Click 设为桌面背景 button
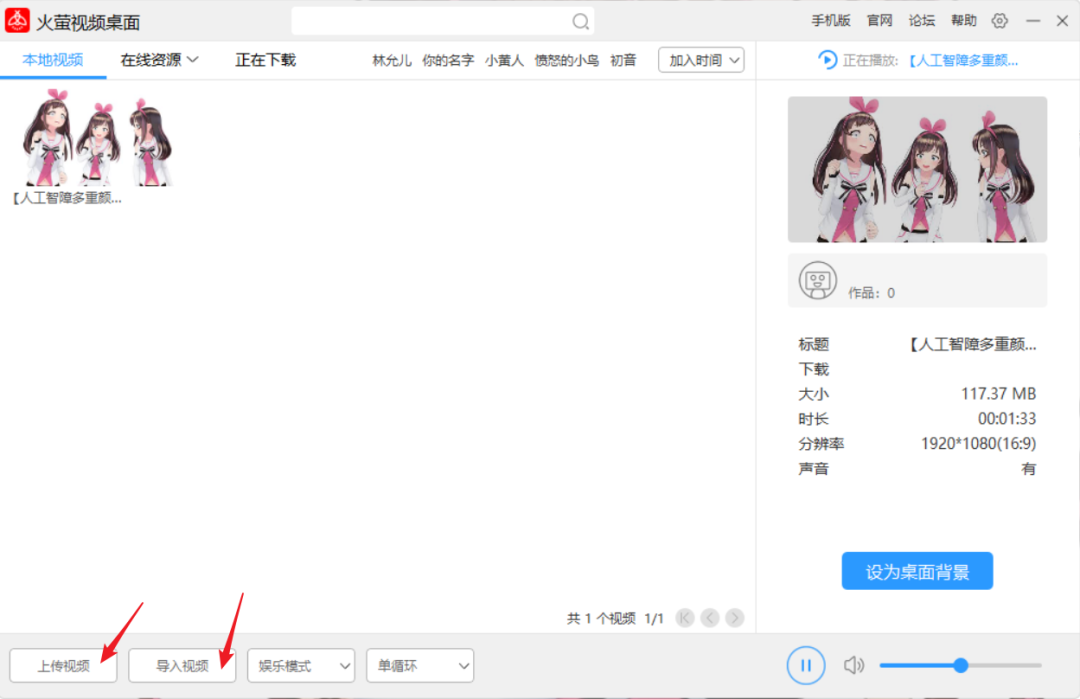This screenshot has width=1080, height=699. pos(917,571)
